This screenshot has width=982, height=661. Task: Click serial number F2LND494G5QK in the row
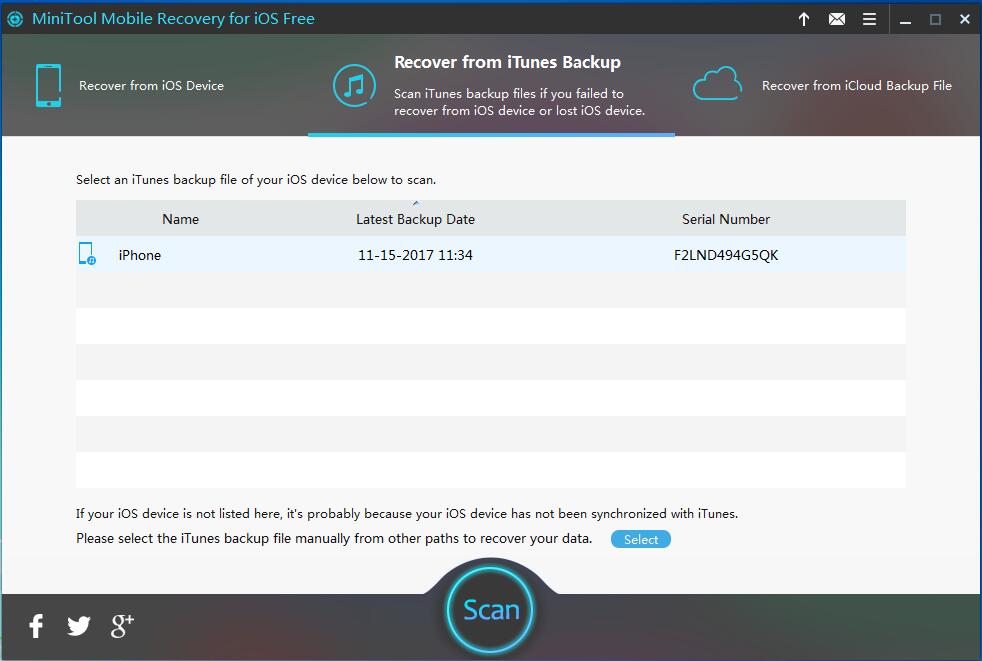pyautogui.click(x=726, y=255)
